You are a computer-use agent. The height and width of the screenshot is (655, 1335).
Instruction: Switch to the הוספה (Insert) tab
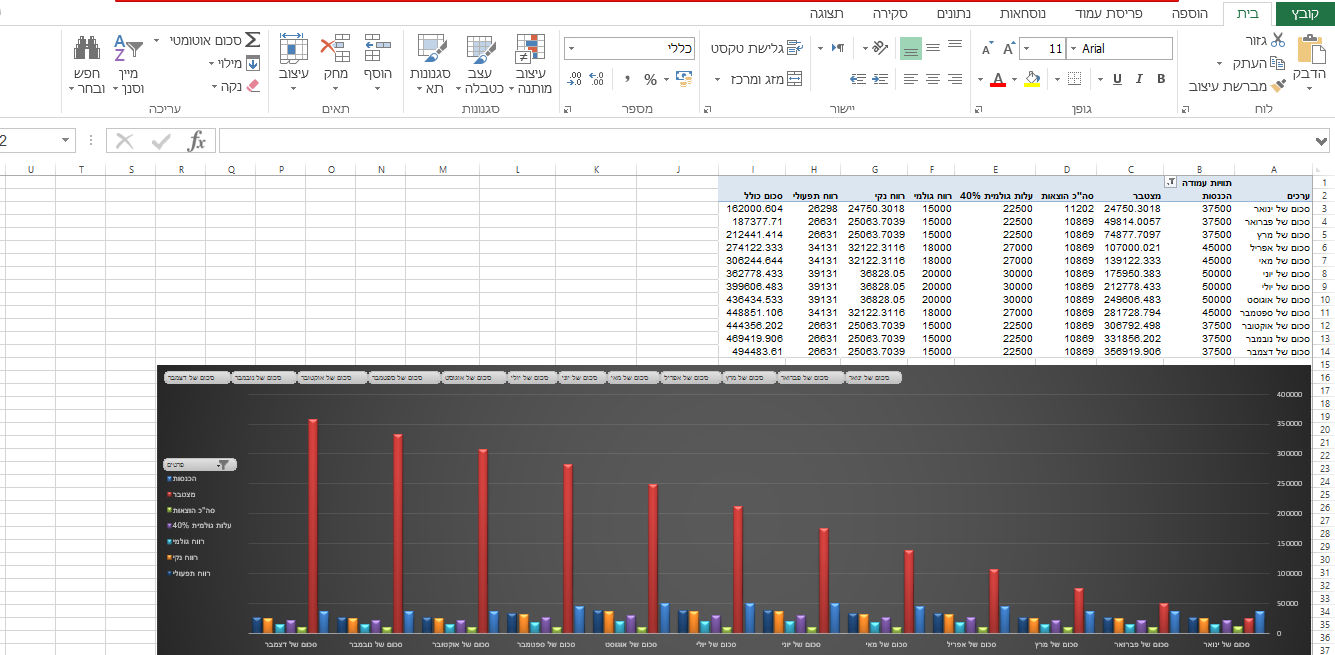coord(1189,13)
